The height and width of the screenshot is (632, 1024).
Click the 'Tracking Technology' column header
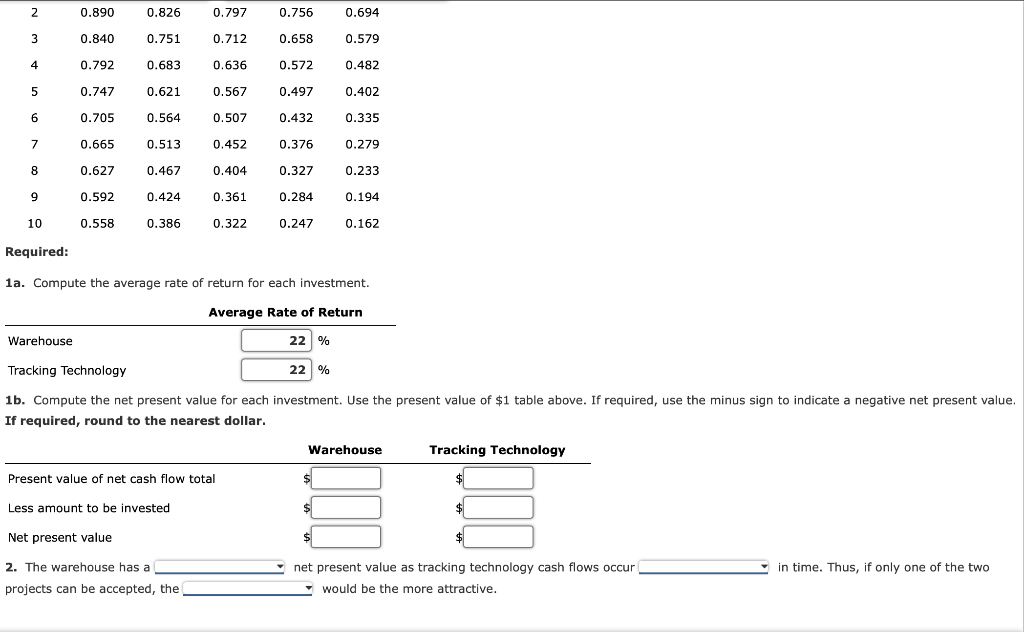point(497,450)
